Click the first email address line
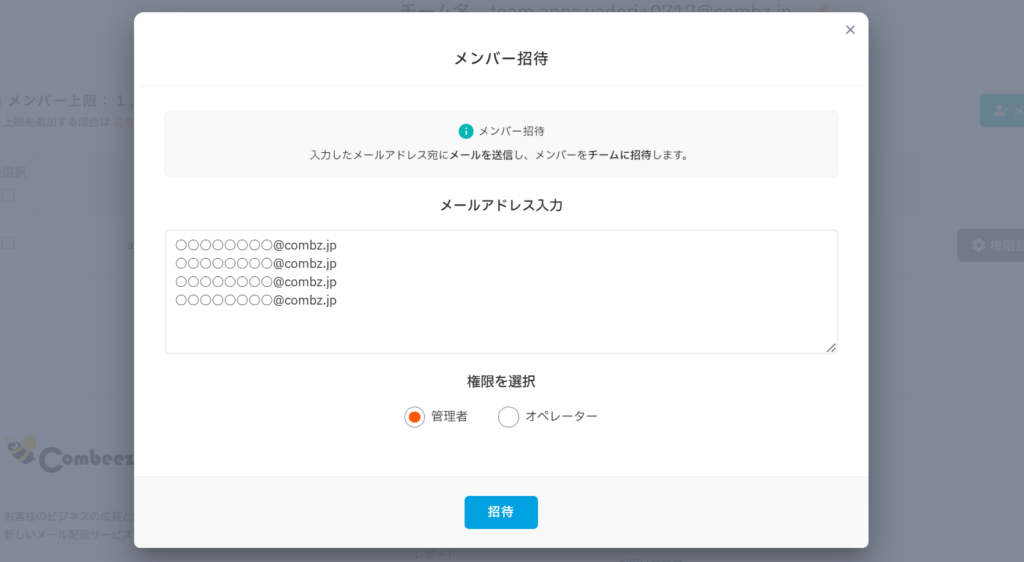Screen dimensions: 1024x562 pos(255,245)
